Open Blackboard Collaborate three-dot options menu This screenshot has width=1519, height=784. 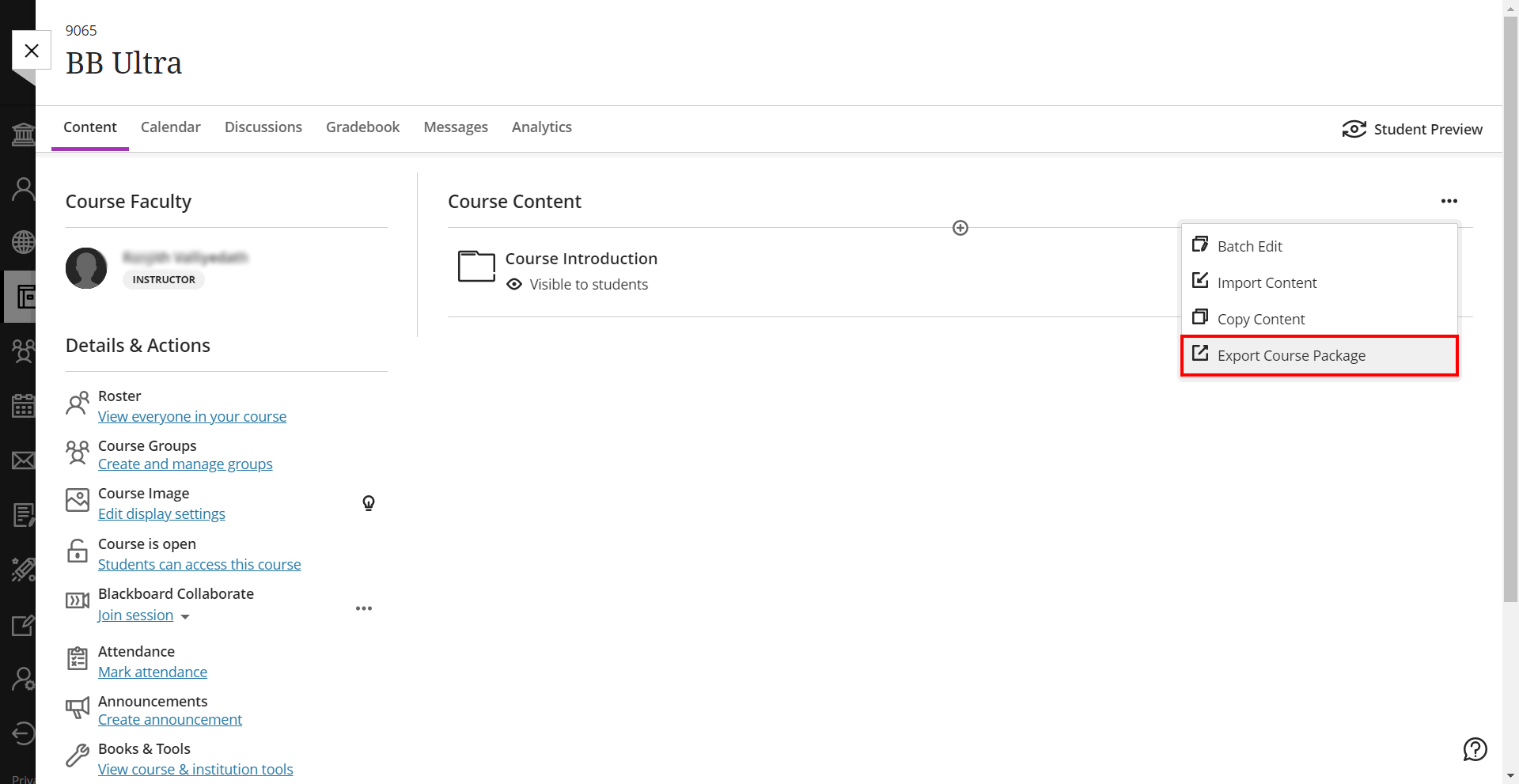[x=364, y=608]
